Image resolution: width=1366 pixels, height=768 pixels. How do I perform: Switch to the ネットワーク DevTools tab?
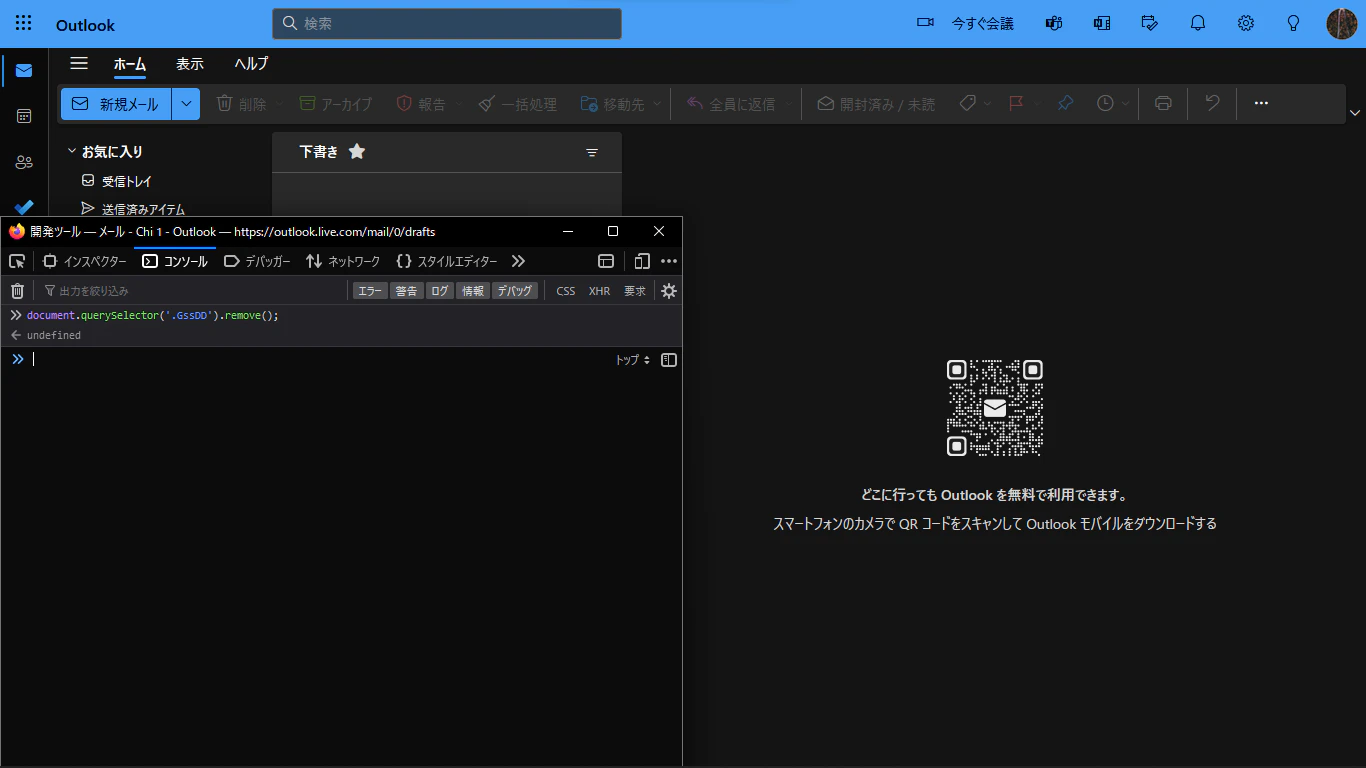click(x=343, y=261)
